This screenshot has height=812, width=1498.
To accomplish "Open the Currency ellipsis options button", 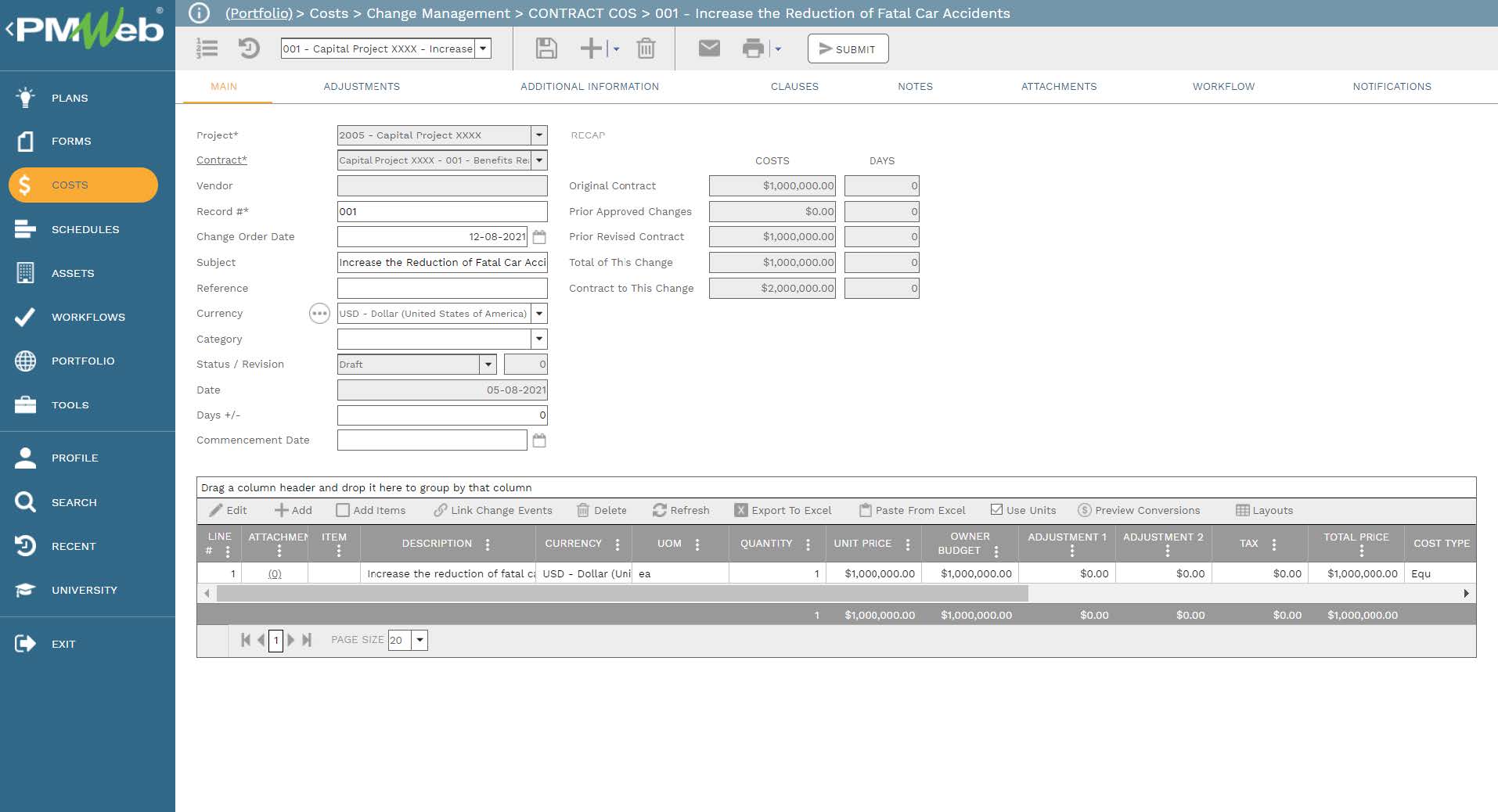I will coord(319,314).
